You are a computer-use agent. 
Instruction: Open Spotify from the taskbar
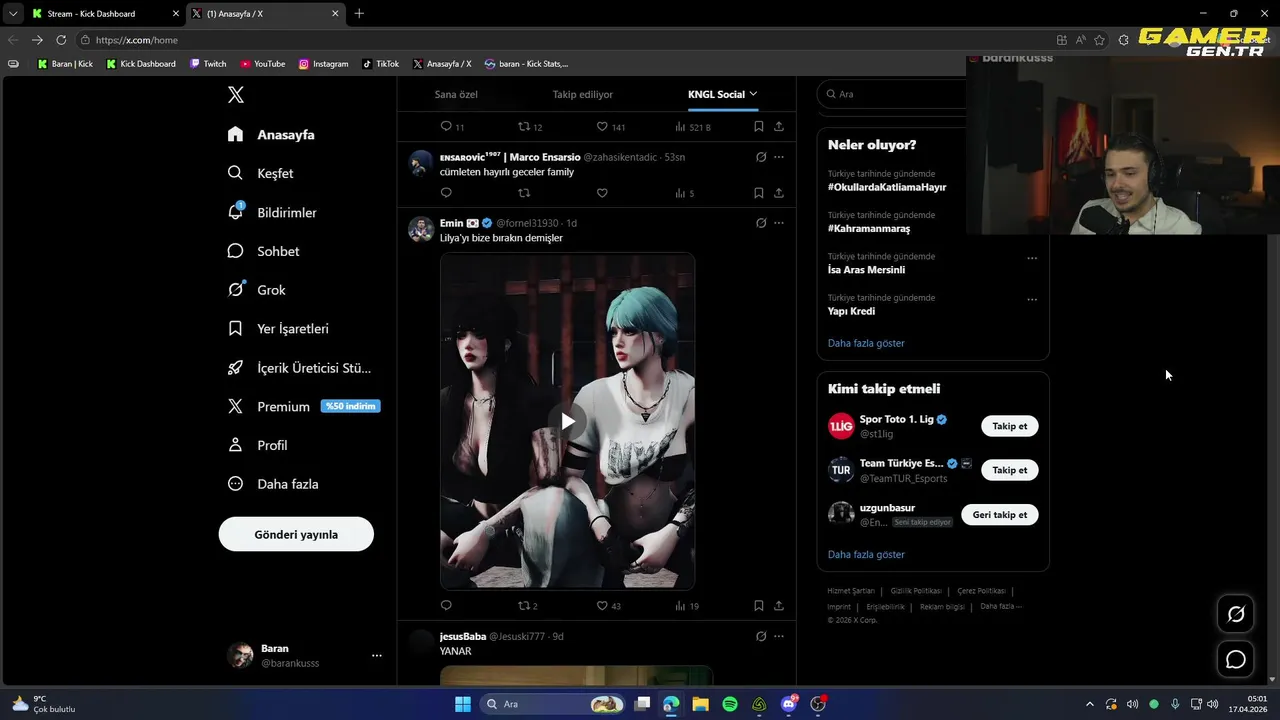click(x=730, y=704)
